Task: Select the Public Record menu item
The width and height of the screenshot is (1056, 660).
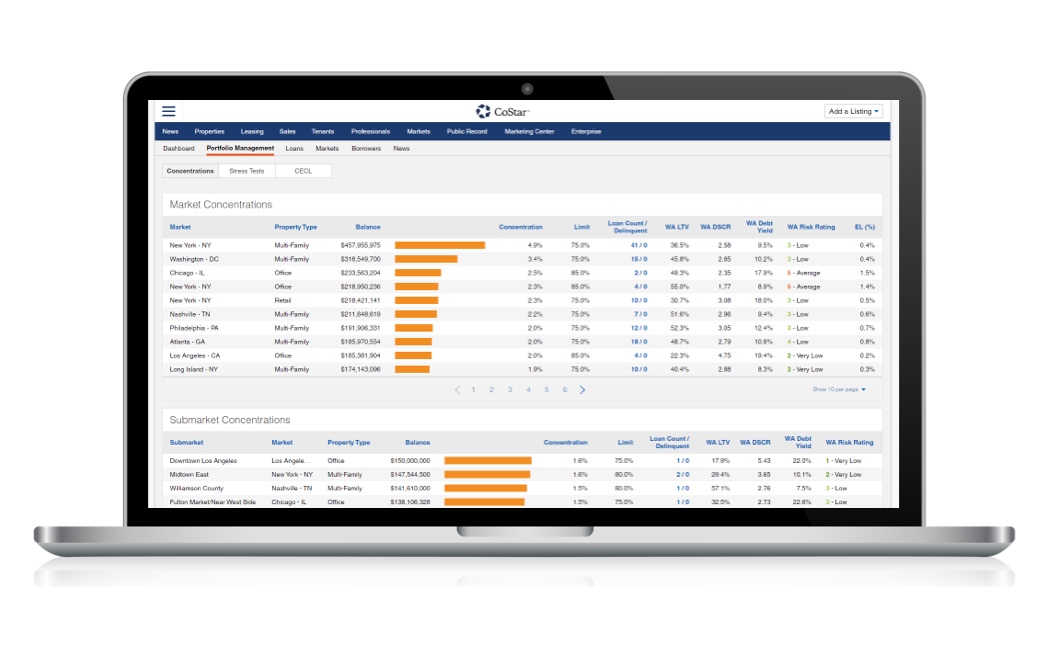Action: 467,131
